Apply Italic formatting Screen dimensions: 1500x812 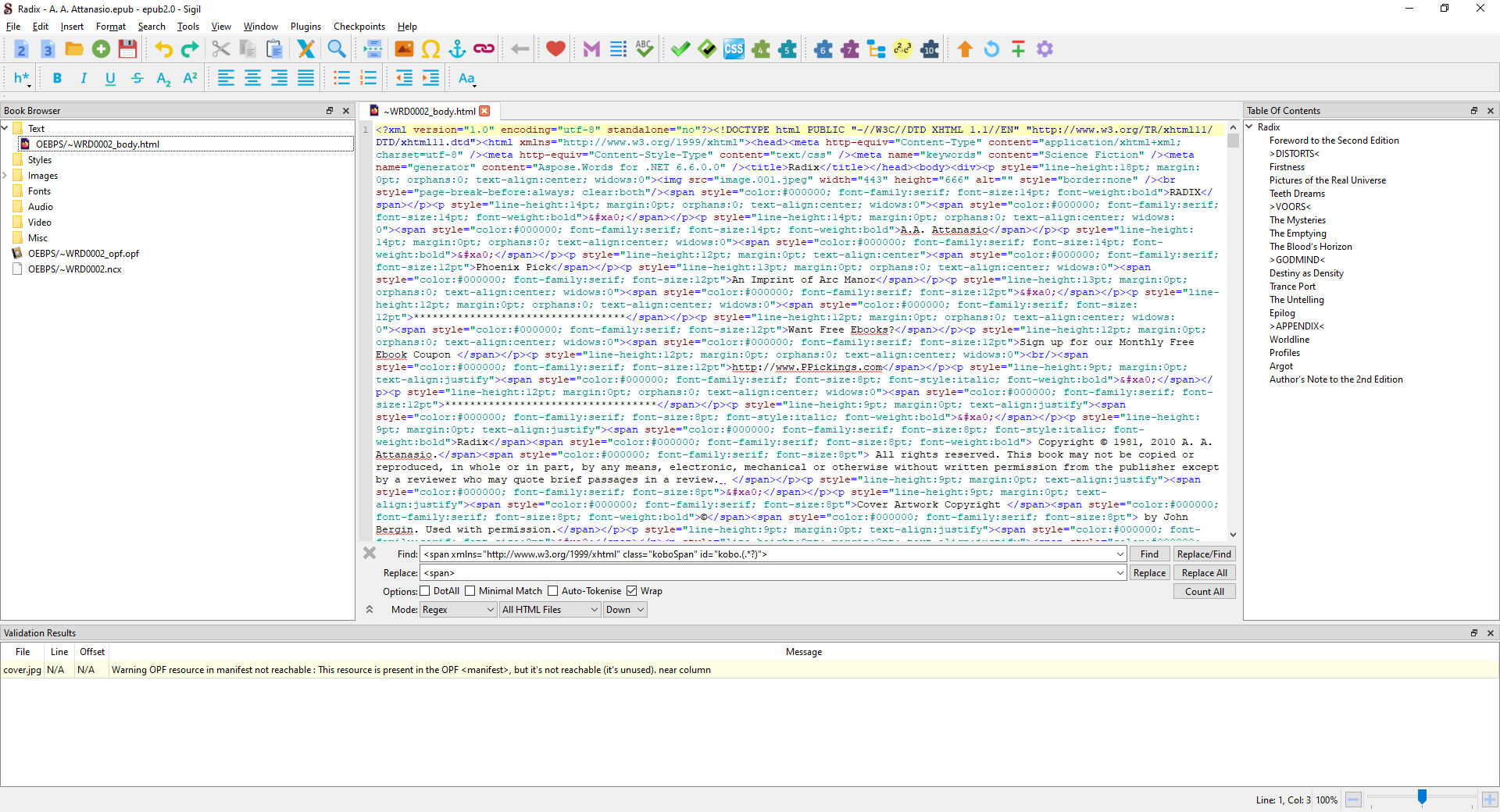(84, 78)
